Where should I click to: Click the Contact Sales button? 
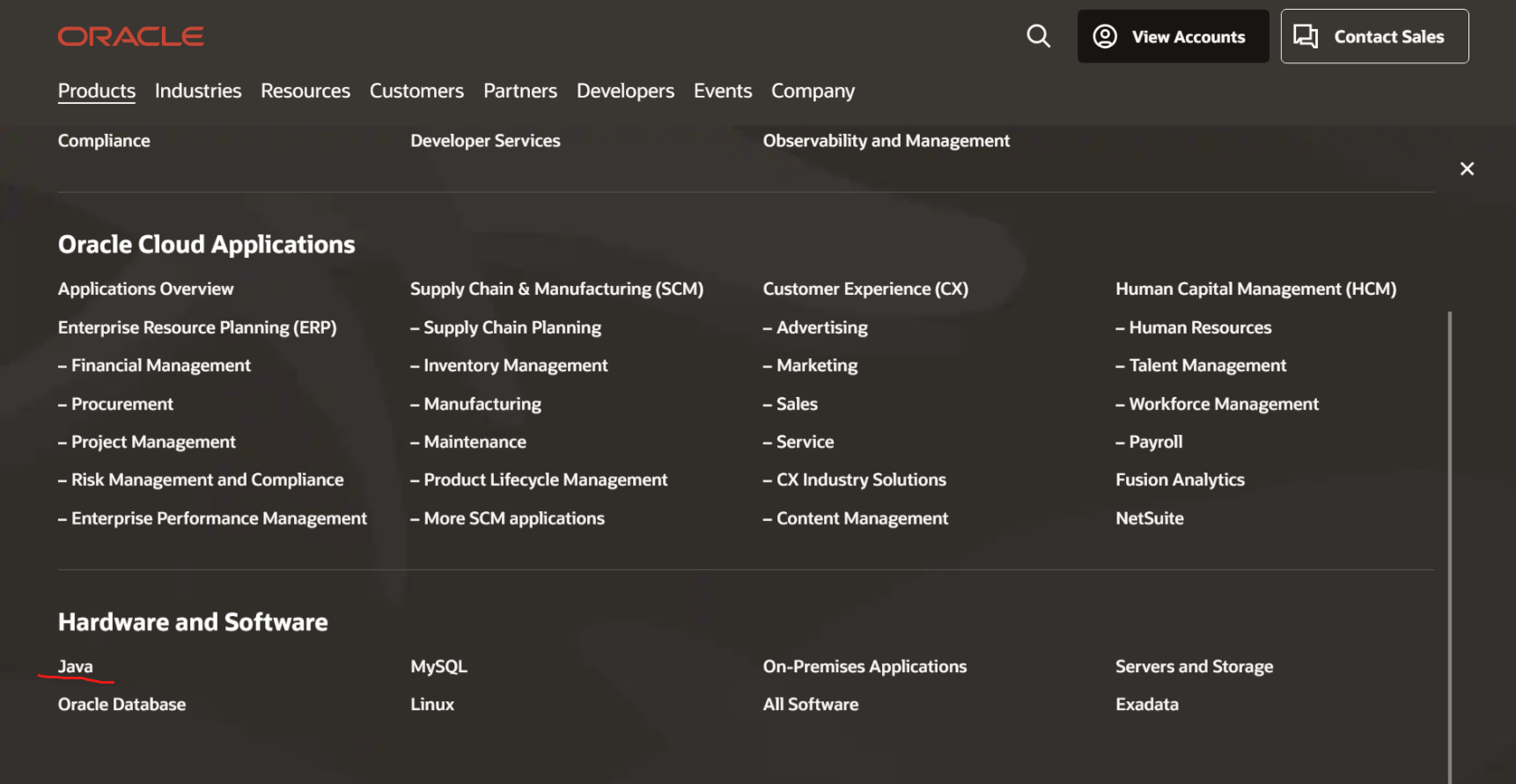tap(1374, 36)
